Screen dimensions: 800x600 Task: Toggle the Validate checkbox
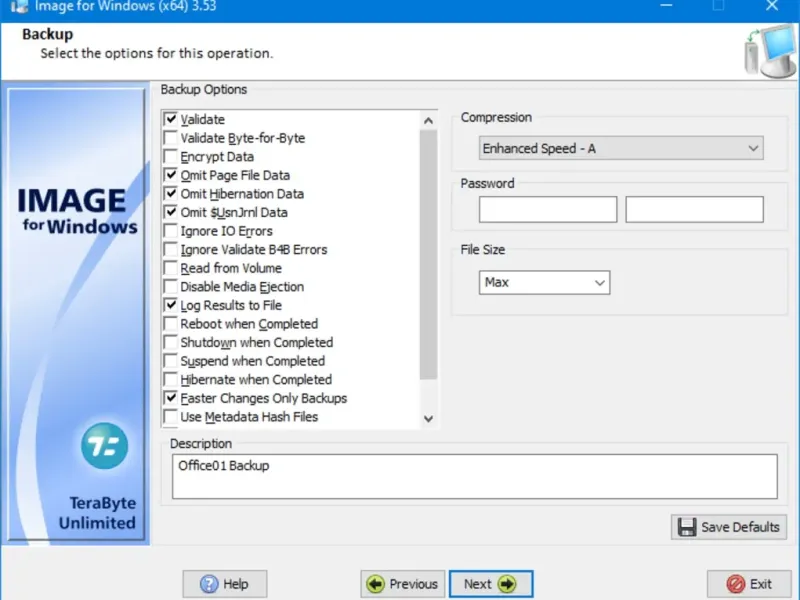tap(171, 119)
